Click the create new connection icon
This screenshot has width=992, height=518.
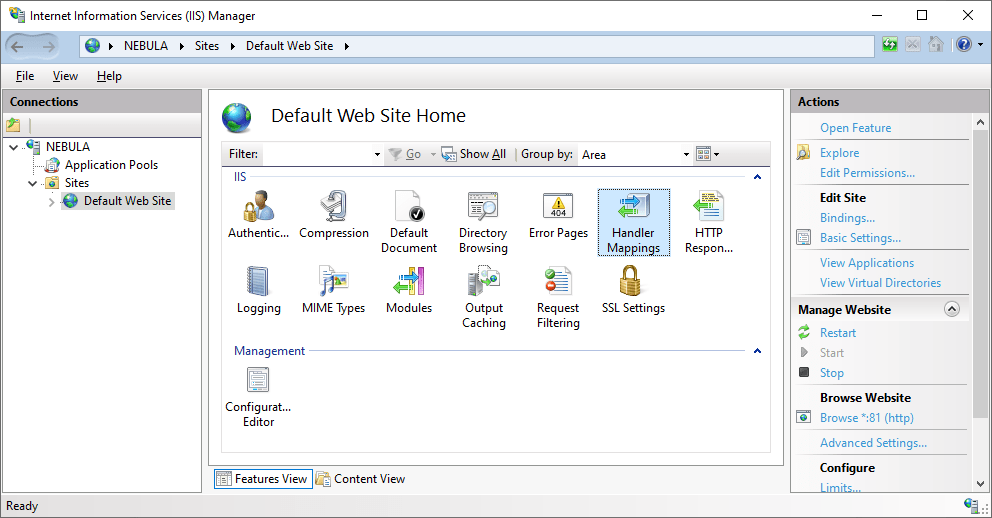point(13,125)
